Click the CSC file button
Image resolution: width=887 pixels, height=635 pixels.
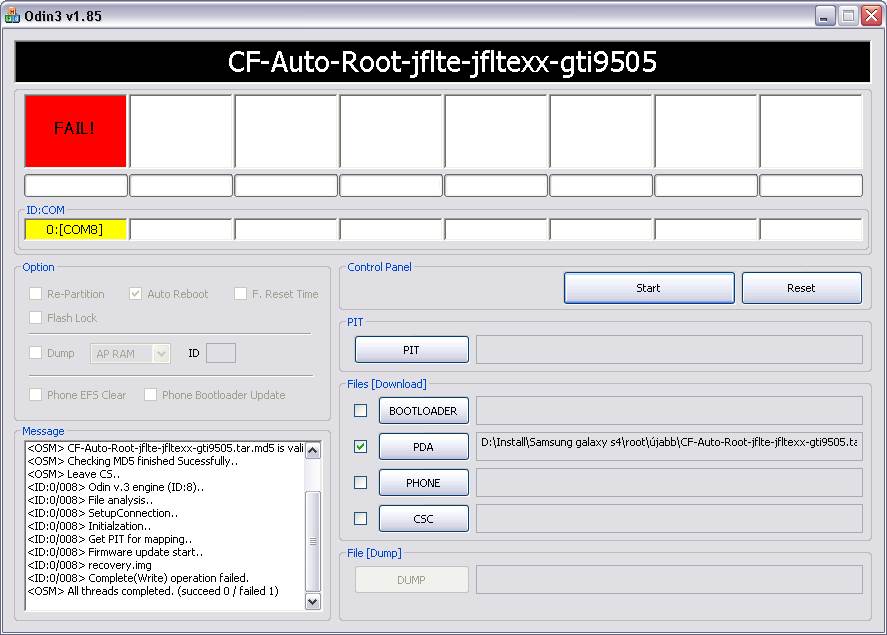pyautogui.click(x=424, y=519)
